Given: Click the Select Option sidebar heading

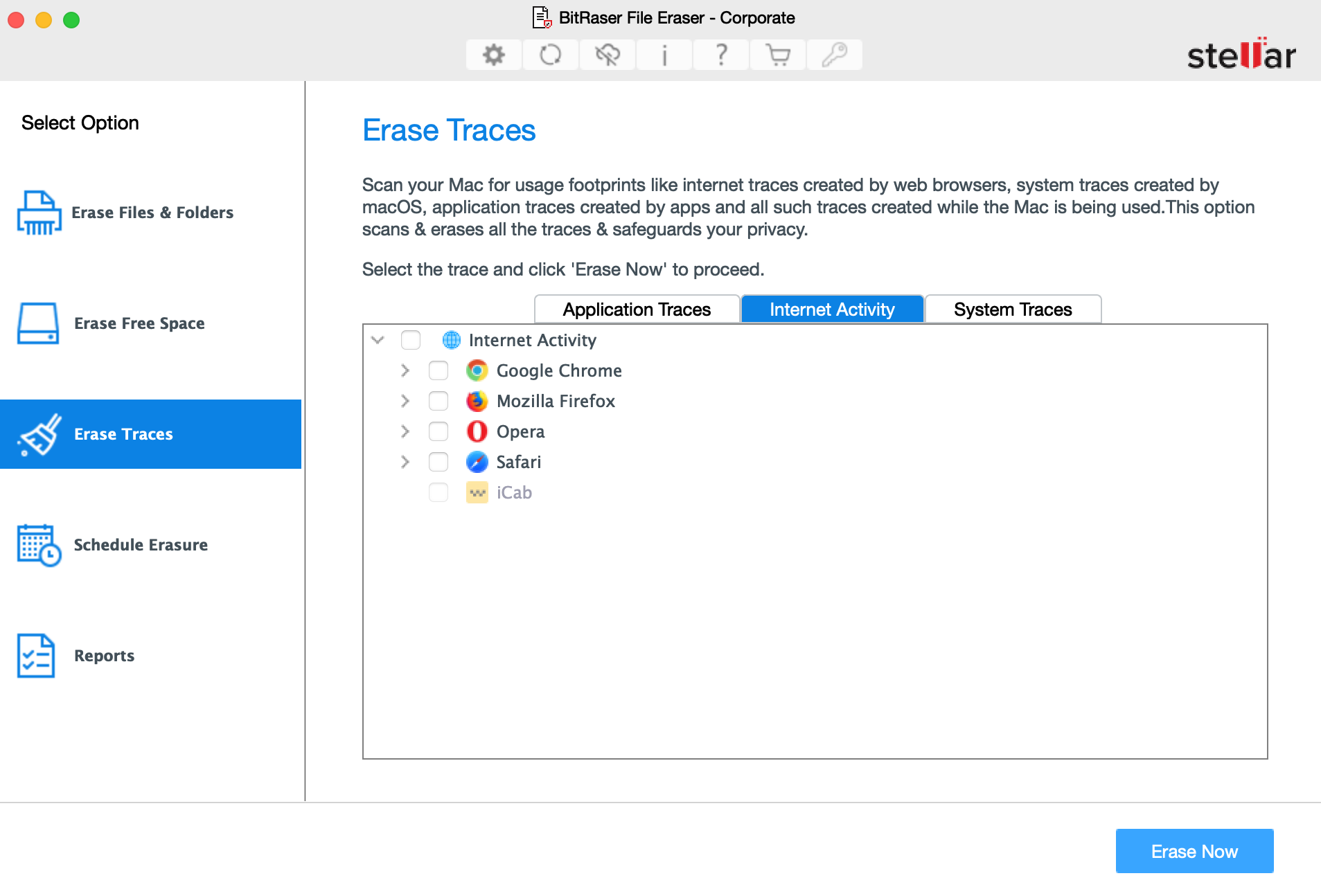Looking at the screenshot, I should coord(80,123).
